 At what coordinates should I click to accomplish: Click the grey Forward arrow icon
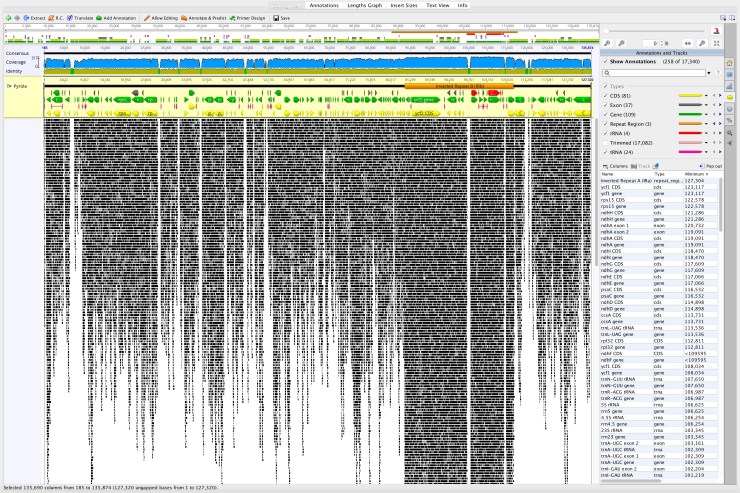pyautogui.click(x=17, y=18)
